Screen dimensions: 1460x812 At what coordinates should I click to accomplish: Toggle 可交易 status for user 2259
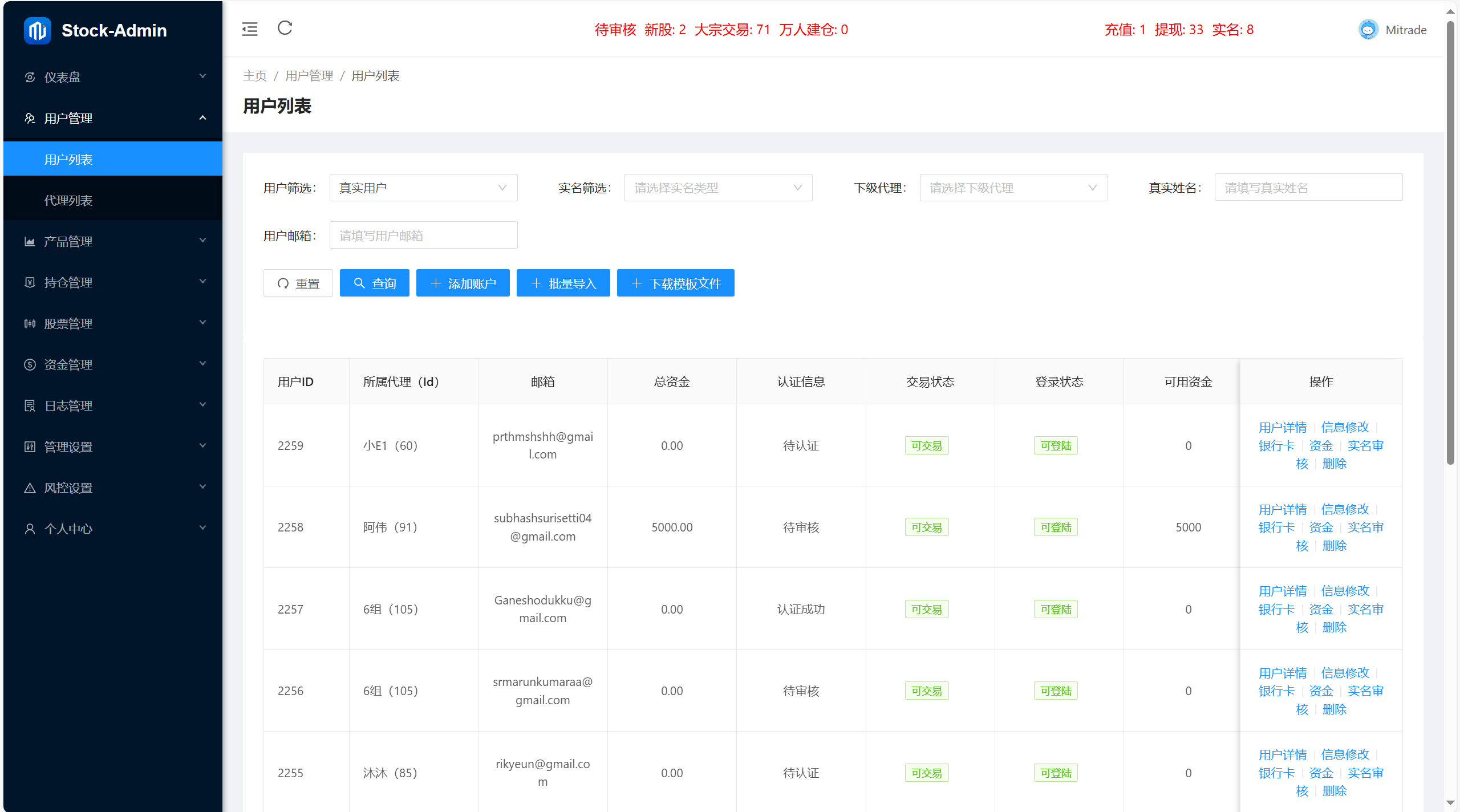926,445
